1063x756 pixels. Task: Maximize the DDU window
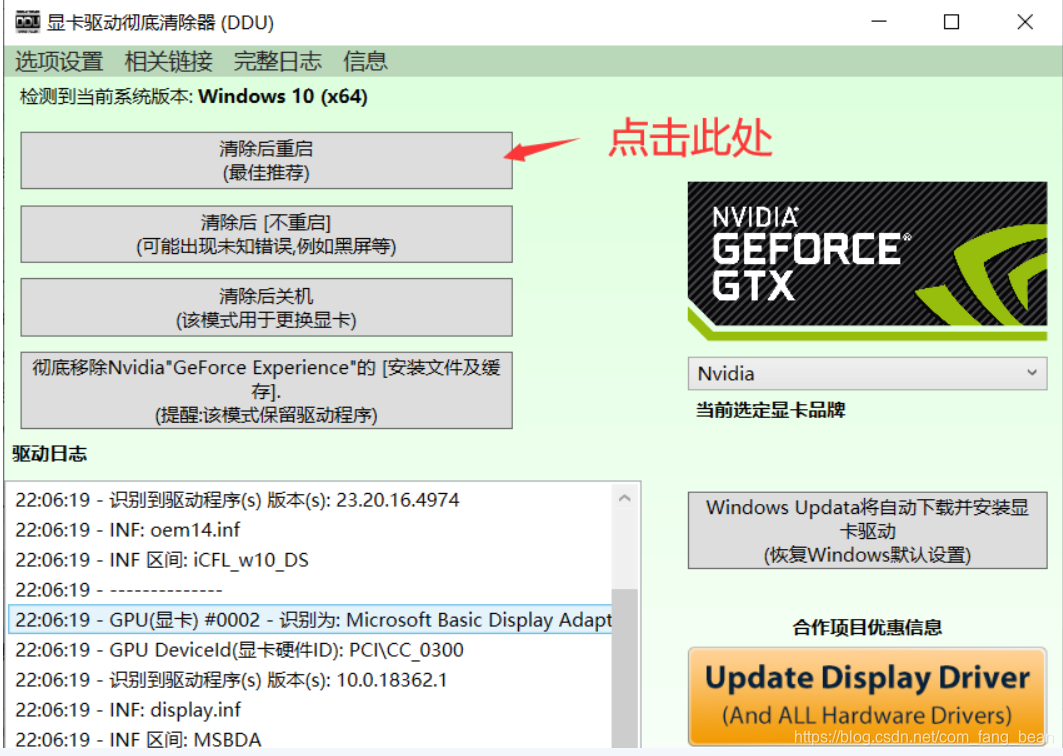[x=951, y=22]
